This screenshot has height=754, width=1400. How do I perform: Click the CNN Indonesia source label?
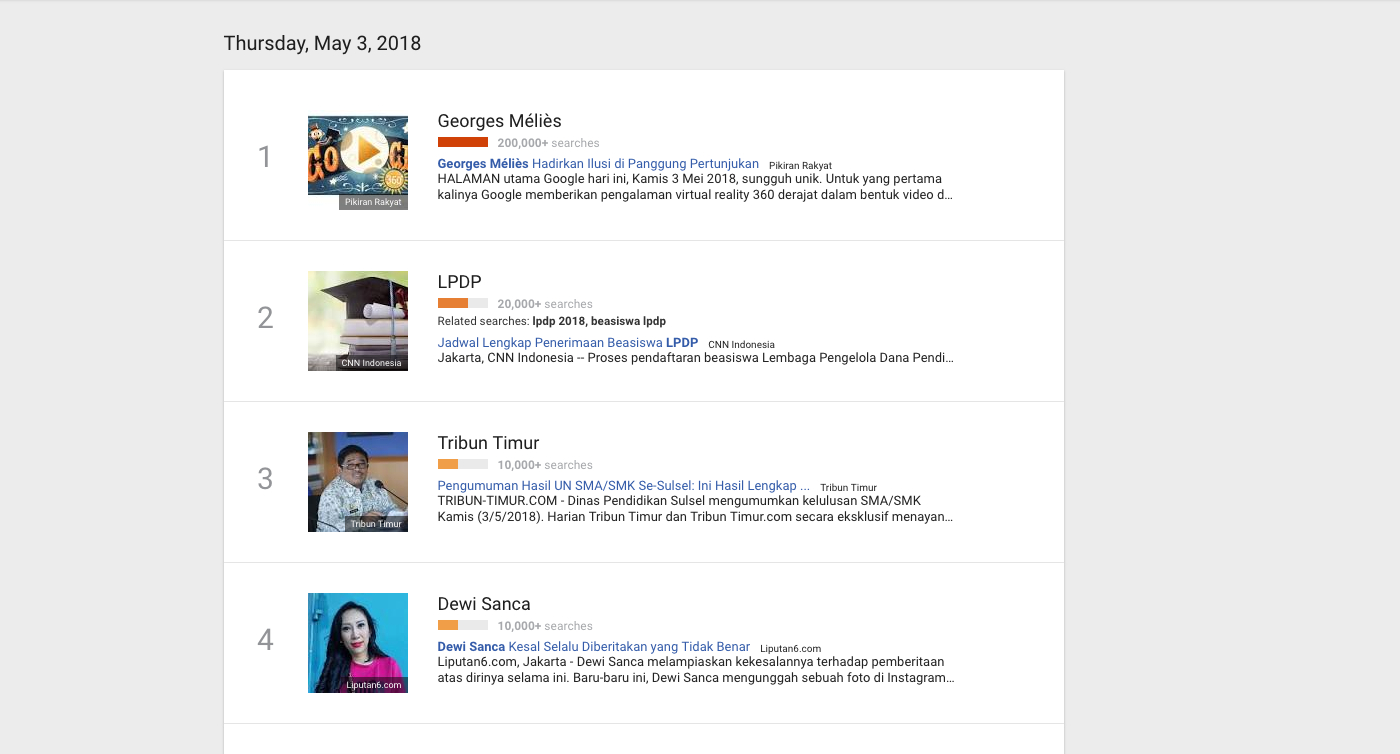tap(741, 345)
